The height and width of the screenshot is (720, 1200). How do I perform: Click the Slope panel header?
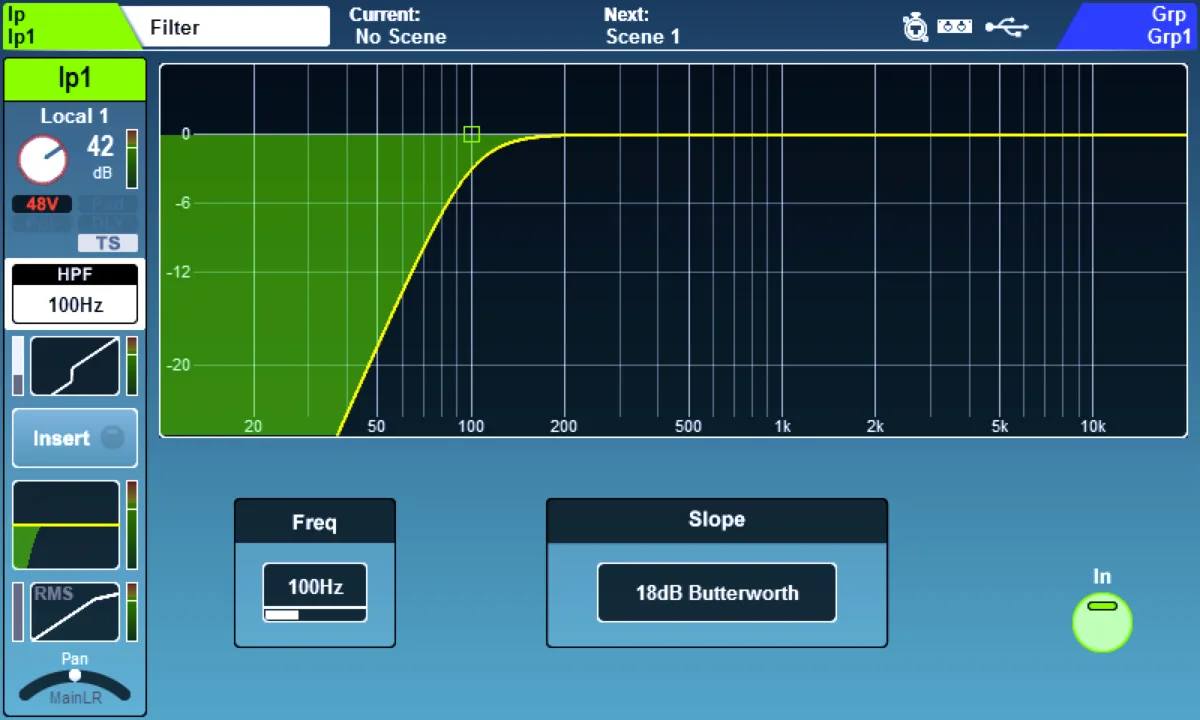point(717,521)
